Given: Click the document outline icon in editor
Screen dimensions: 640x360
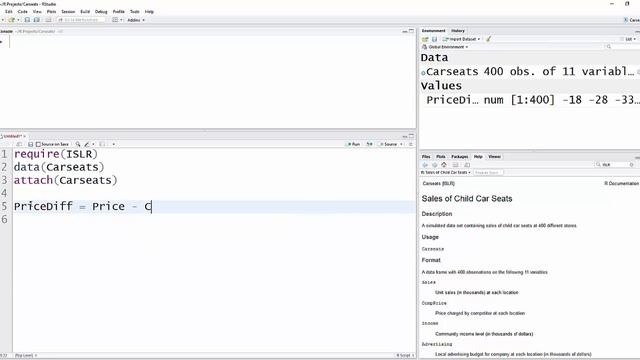Looking at the screenshot, I should tap(411, 144).
